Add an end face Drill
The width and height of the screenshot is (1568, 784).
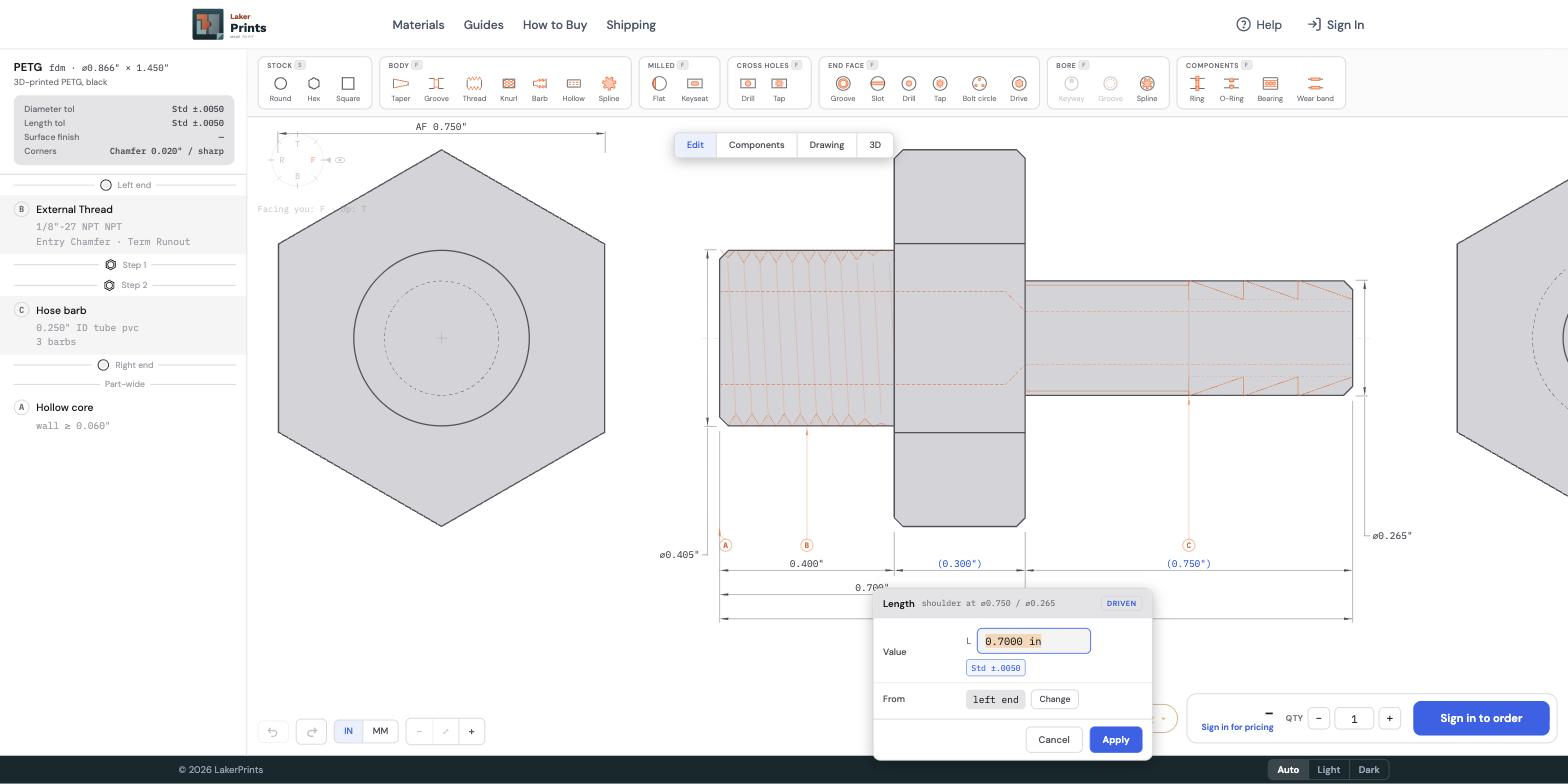[908, 88]
